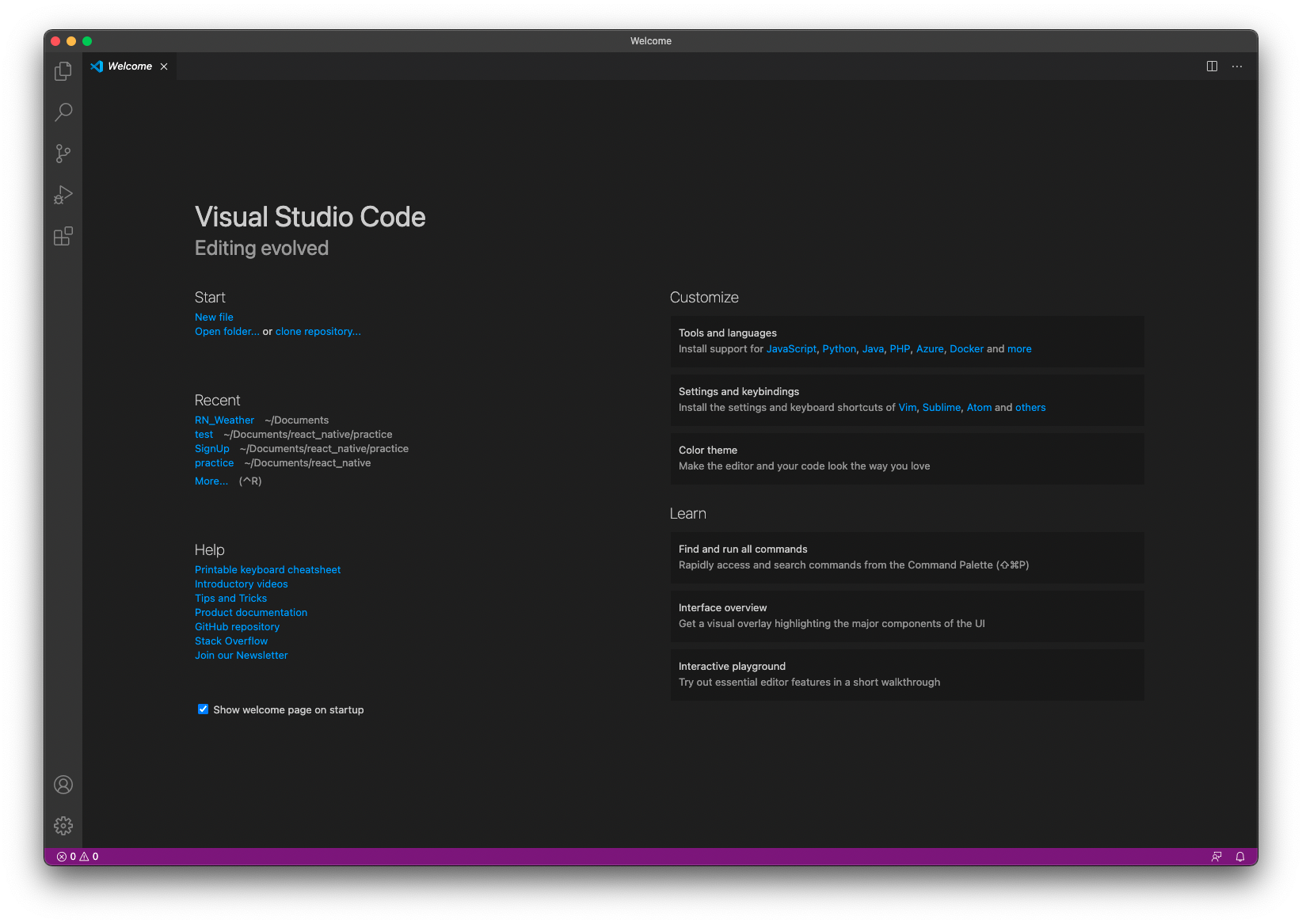Open the Interactive playground card

(908, 675)
